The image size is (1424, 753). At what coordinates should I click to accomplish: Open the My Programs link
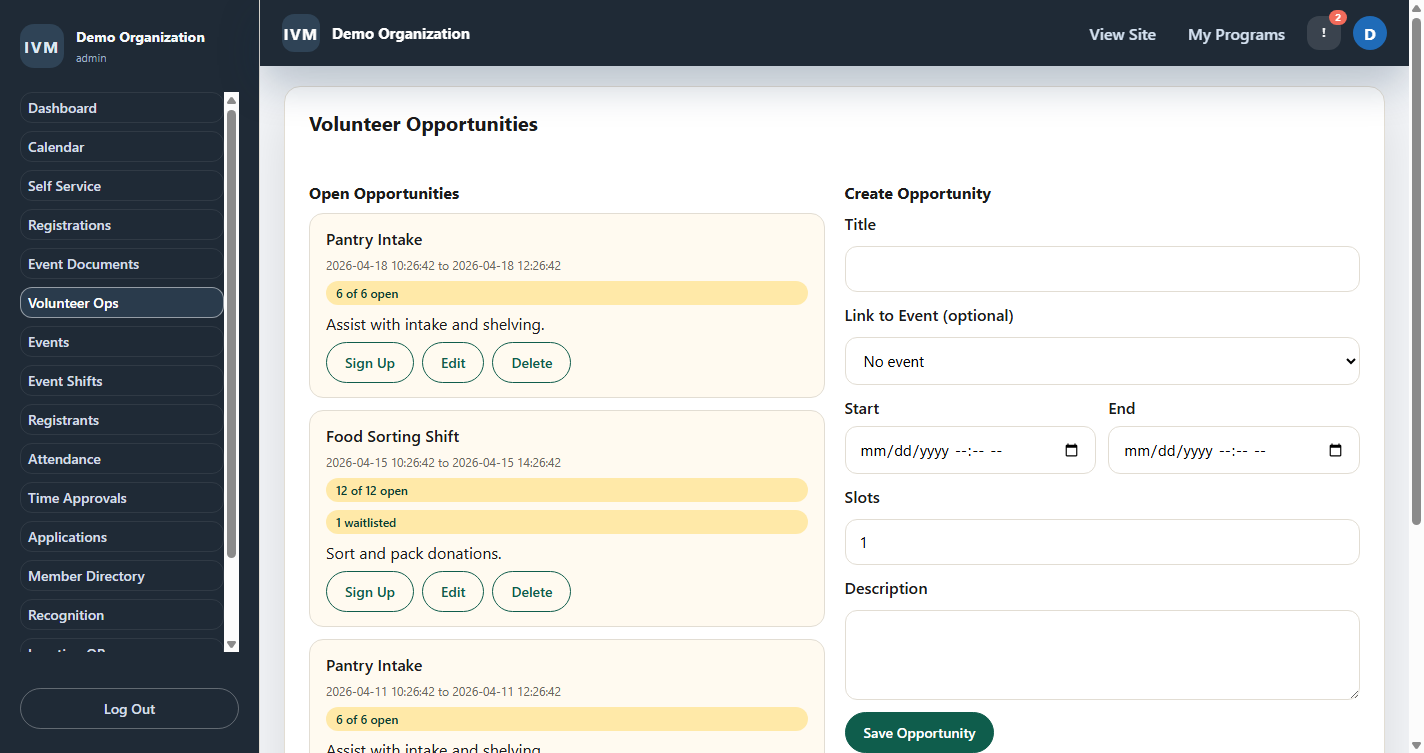coord(1236,34)
